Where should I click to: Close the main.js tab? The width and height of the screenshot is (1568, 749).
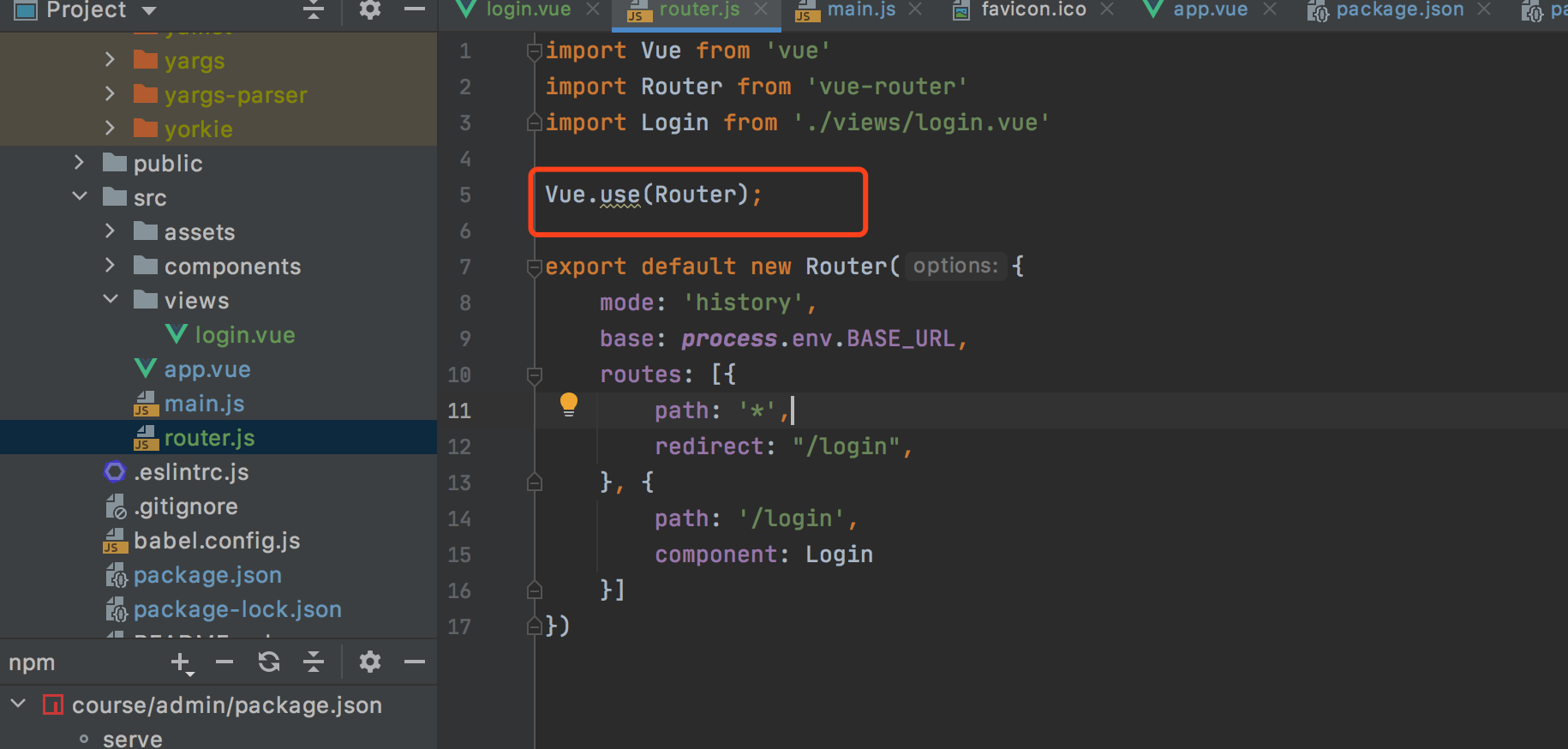tap(915, 9)
